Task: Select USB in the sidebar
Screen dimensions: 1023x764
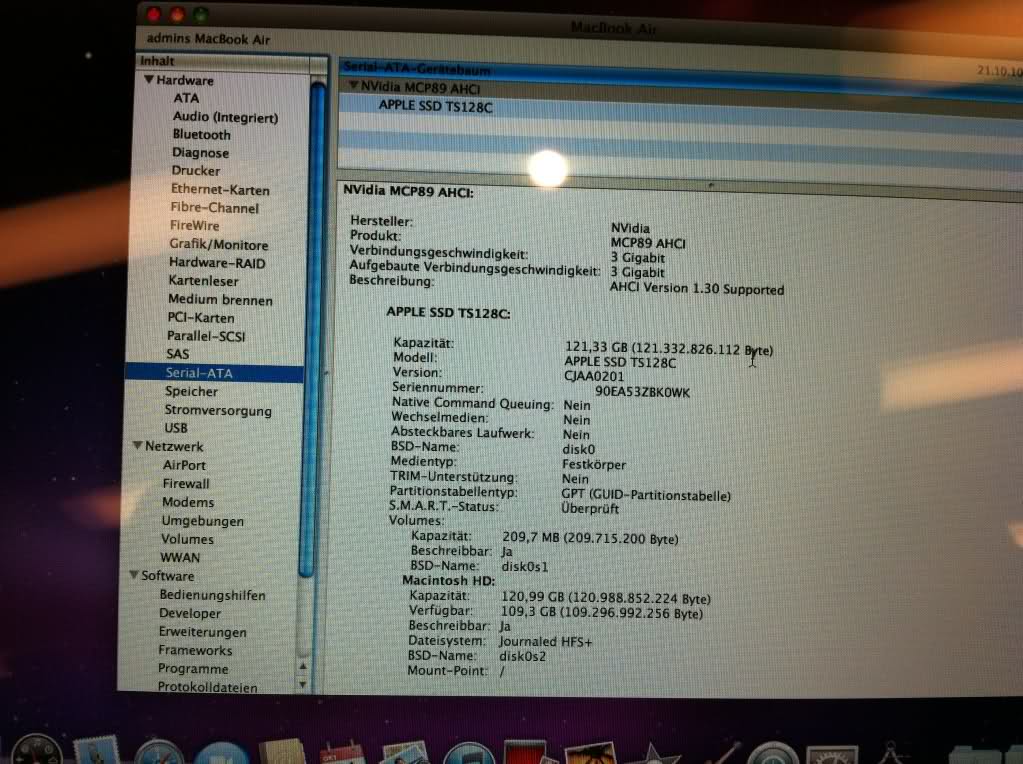Action: pyautogui.click(x=176, y=428)
